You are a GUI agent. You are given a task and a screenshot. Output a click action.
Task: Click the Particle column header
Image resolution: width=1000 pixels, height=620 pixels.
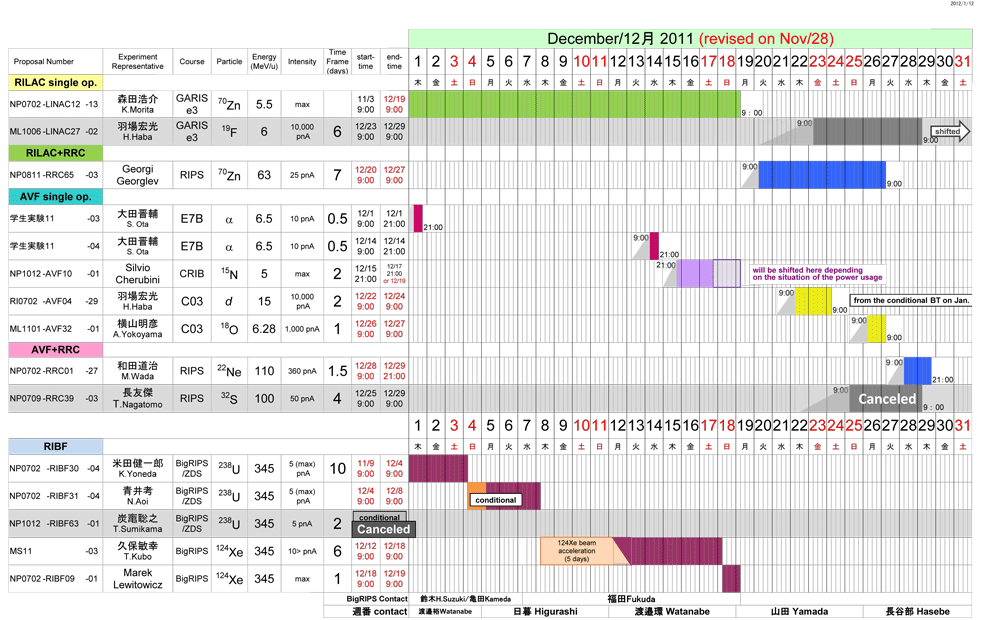tap(229, 62)
